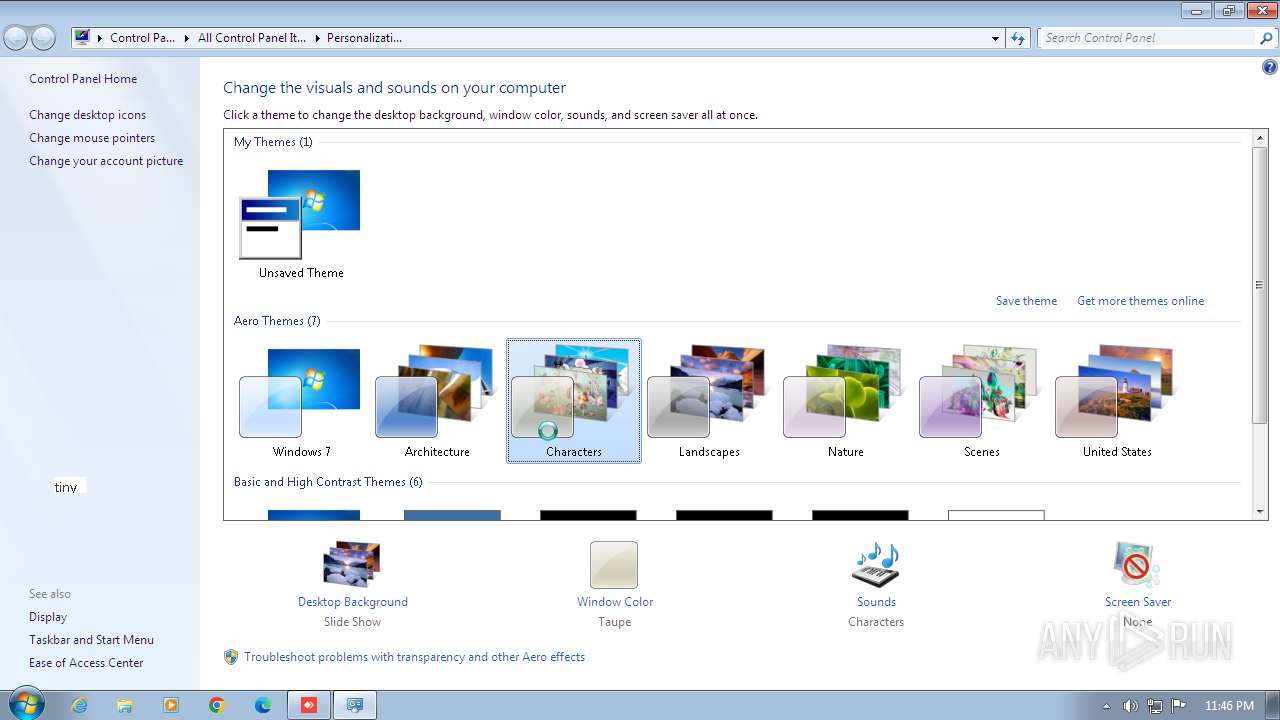The width and height of the screenshot is (1280, 720).
Task: Select the Architecture theme
Action: (x=437, y=401)
